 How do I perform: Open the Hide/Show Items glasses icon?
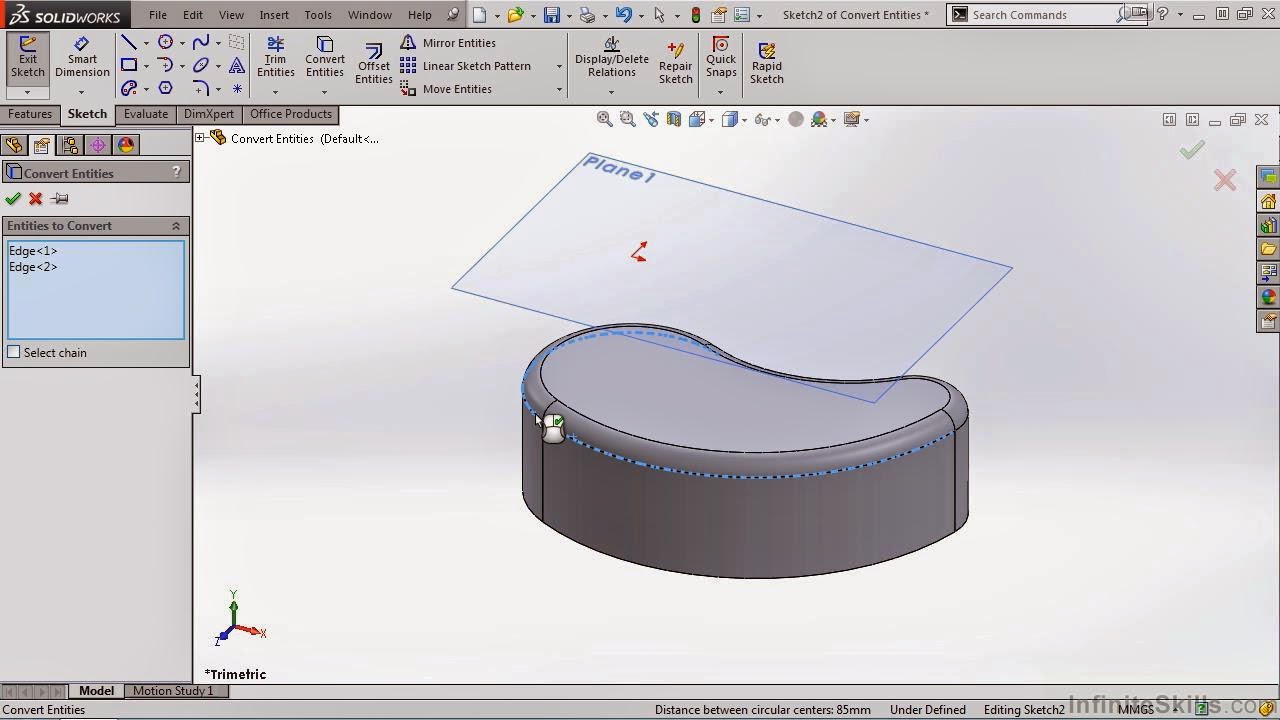click(762, 119)
